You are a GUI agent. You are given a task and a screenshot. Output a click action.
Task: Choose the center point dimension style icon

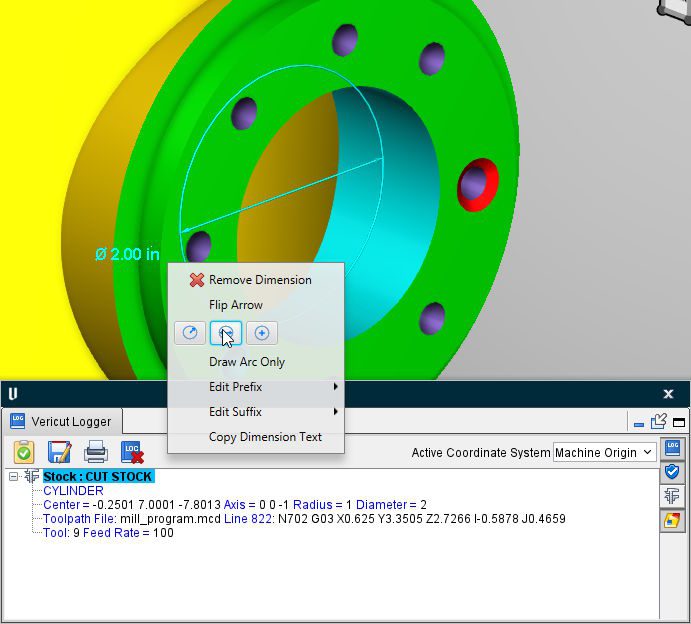click(262, 333)
